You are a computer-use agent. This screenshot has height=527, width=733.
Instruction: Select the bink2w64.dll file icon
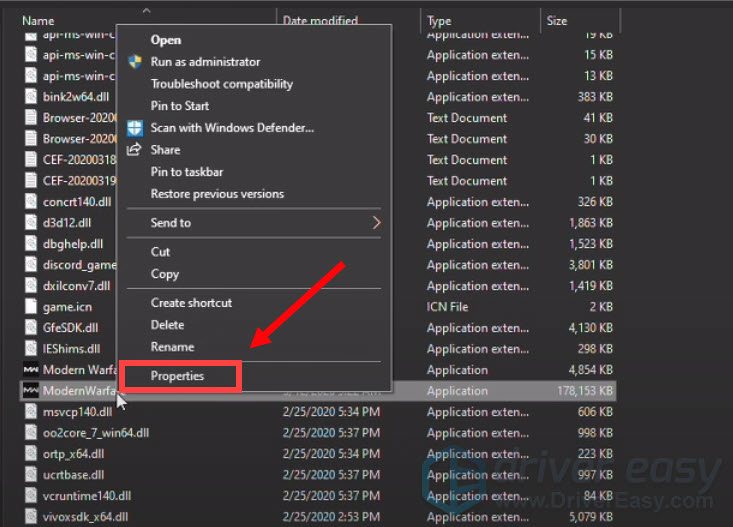(31, 97)
